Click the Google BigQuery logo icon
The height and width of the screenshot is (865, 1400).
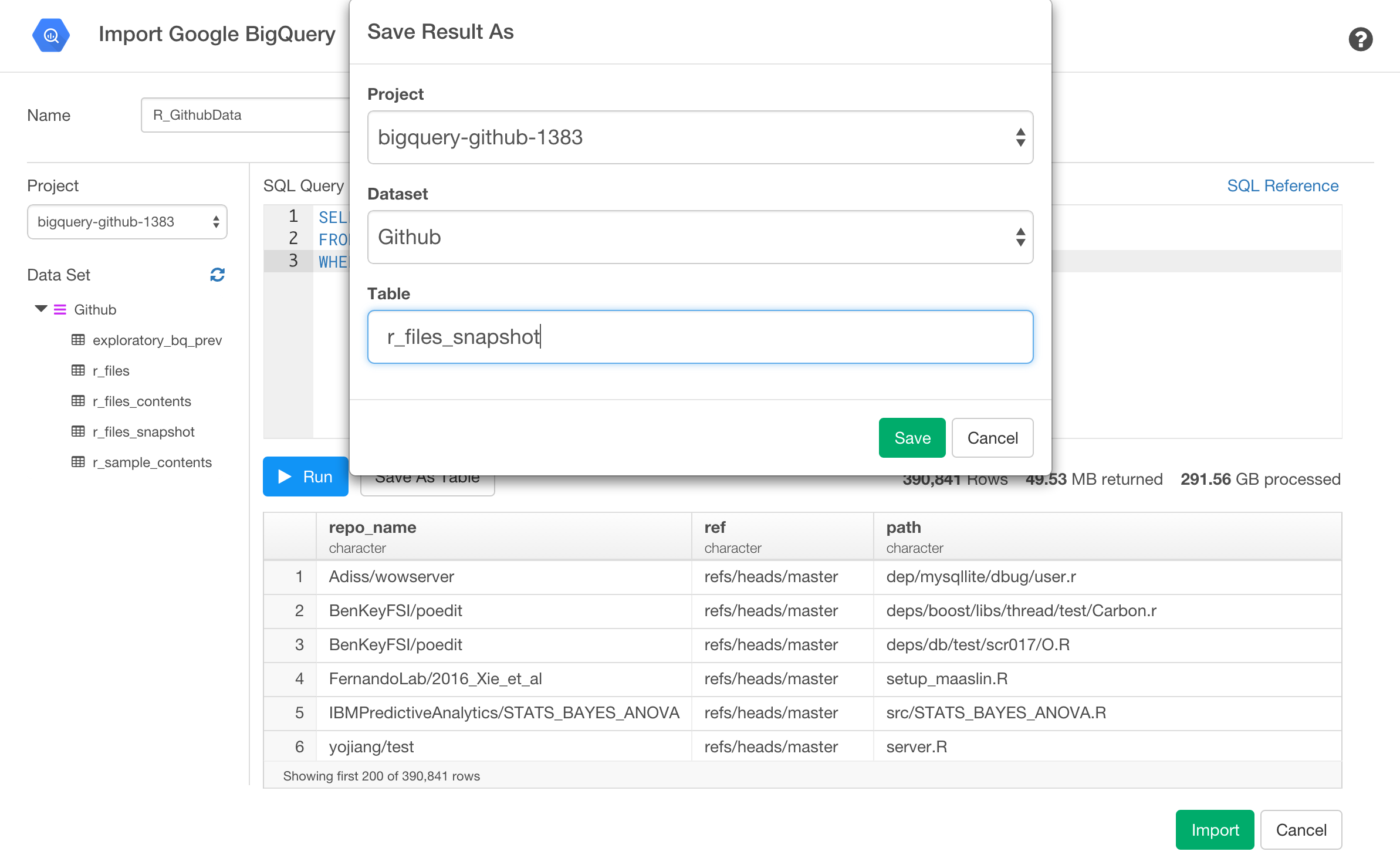pyautogui.click(x=51, y=35)
